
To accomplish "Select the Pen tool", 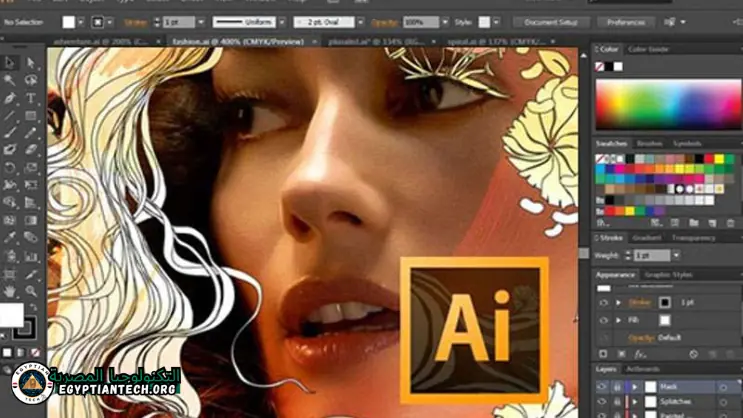I will [x=9, y=98].
